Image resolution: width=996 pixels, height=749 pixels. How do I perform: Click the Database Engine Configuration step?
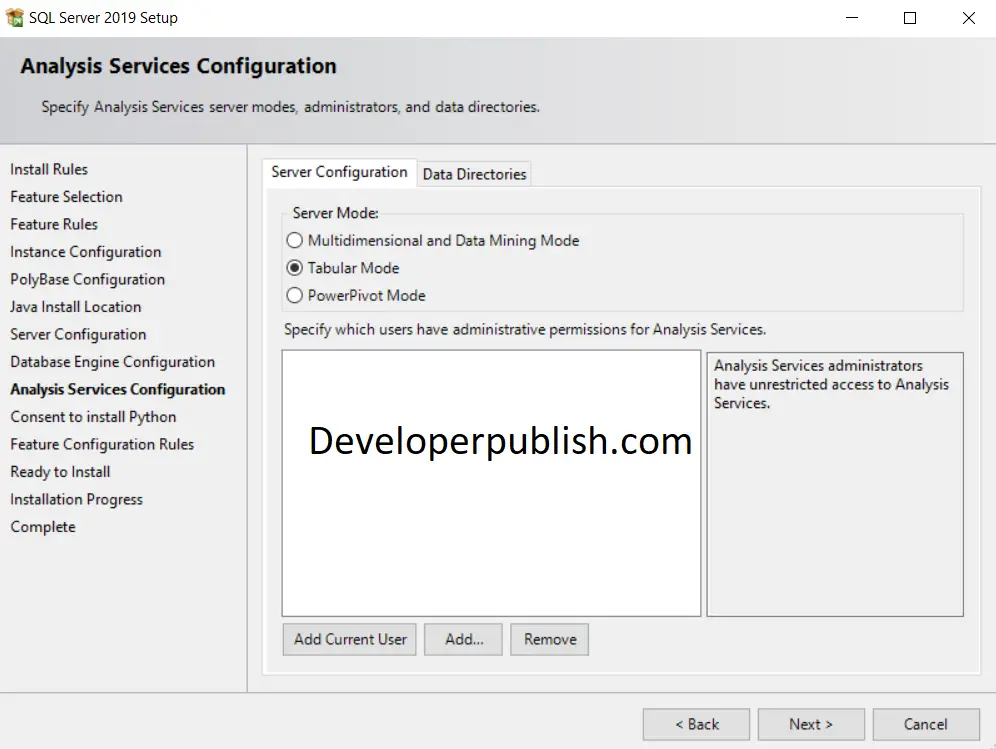click(x=112, y=362)
